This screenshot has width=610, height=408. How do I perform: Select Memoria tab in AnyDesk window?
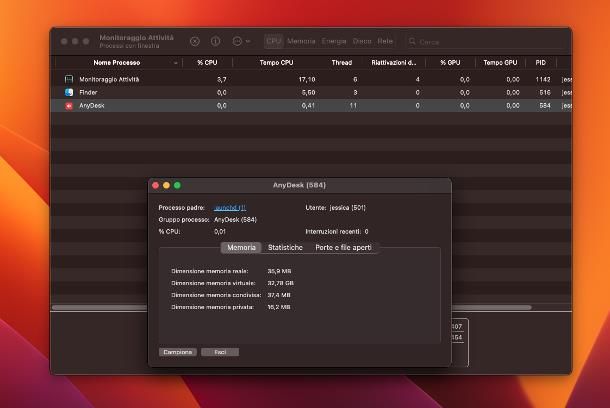coord(241,248)
